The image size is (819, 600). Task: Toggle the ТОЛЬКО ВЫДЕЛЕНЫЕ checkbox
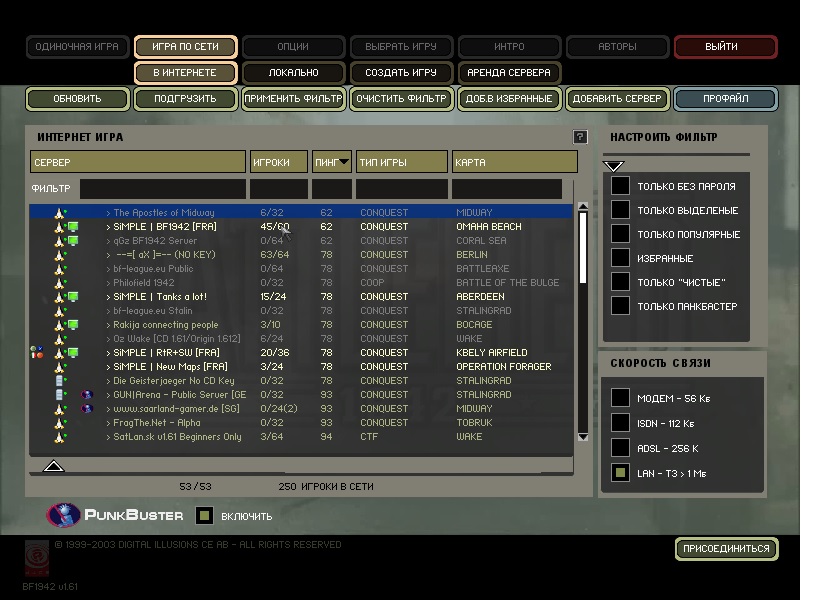coord(620,210)
